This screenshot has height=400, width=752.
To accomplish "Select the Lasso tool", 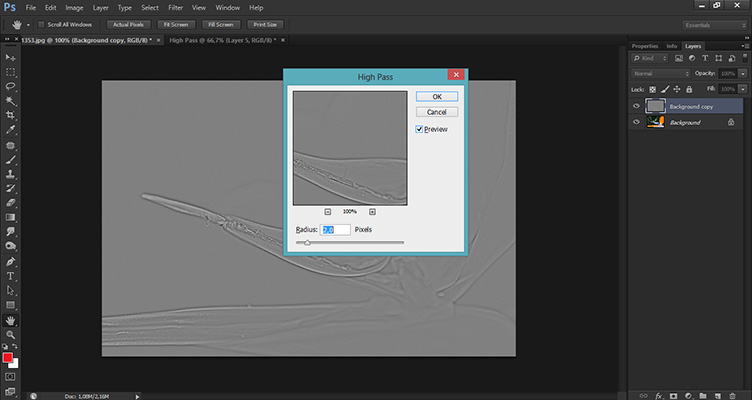I will [11, 87].
